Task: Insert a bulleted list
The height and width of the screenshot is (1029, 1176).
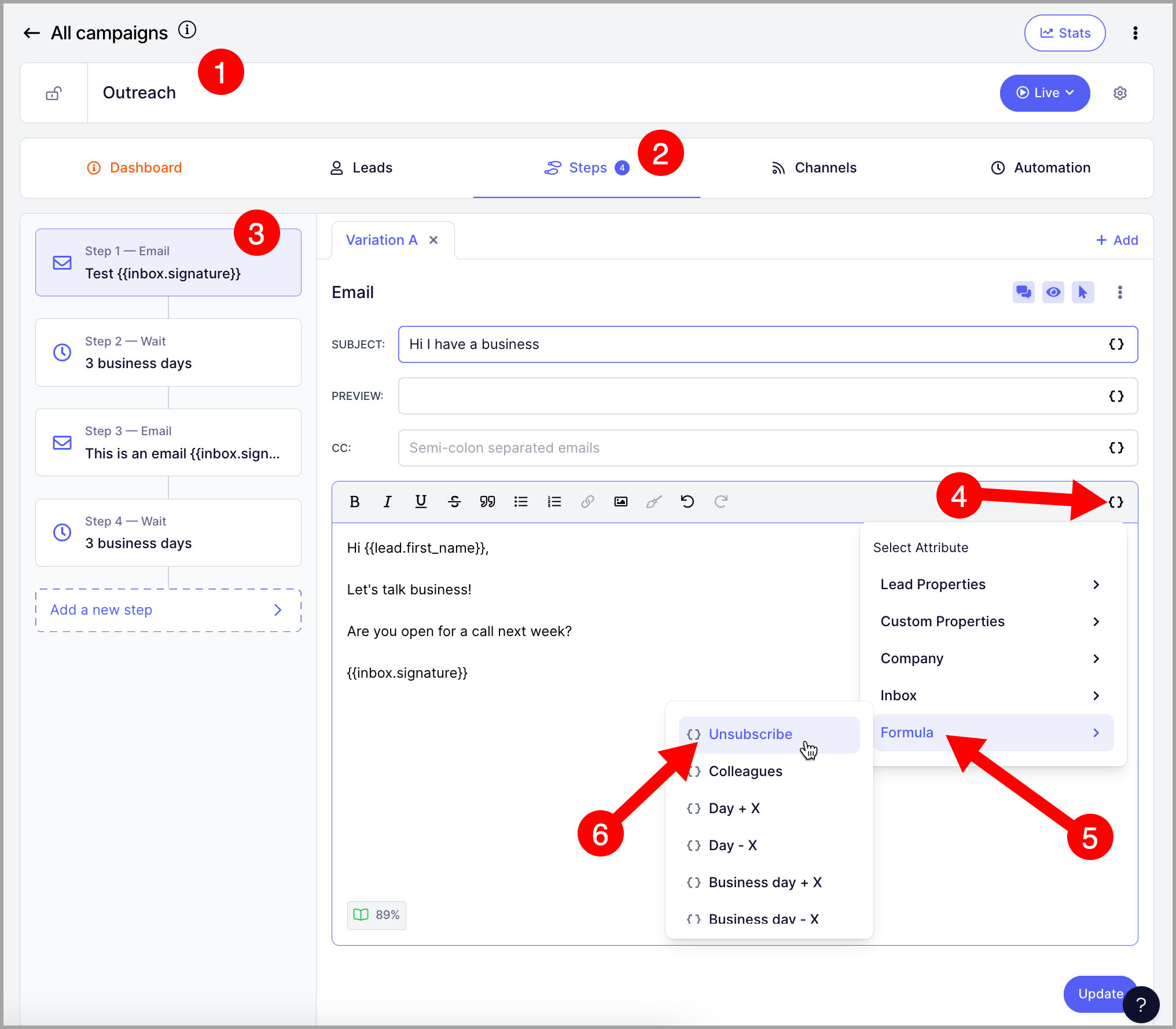Action: tap(521, 502)
